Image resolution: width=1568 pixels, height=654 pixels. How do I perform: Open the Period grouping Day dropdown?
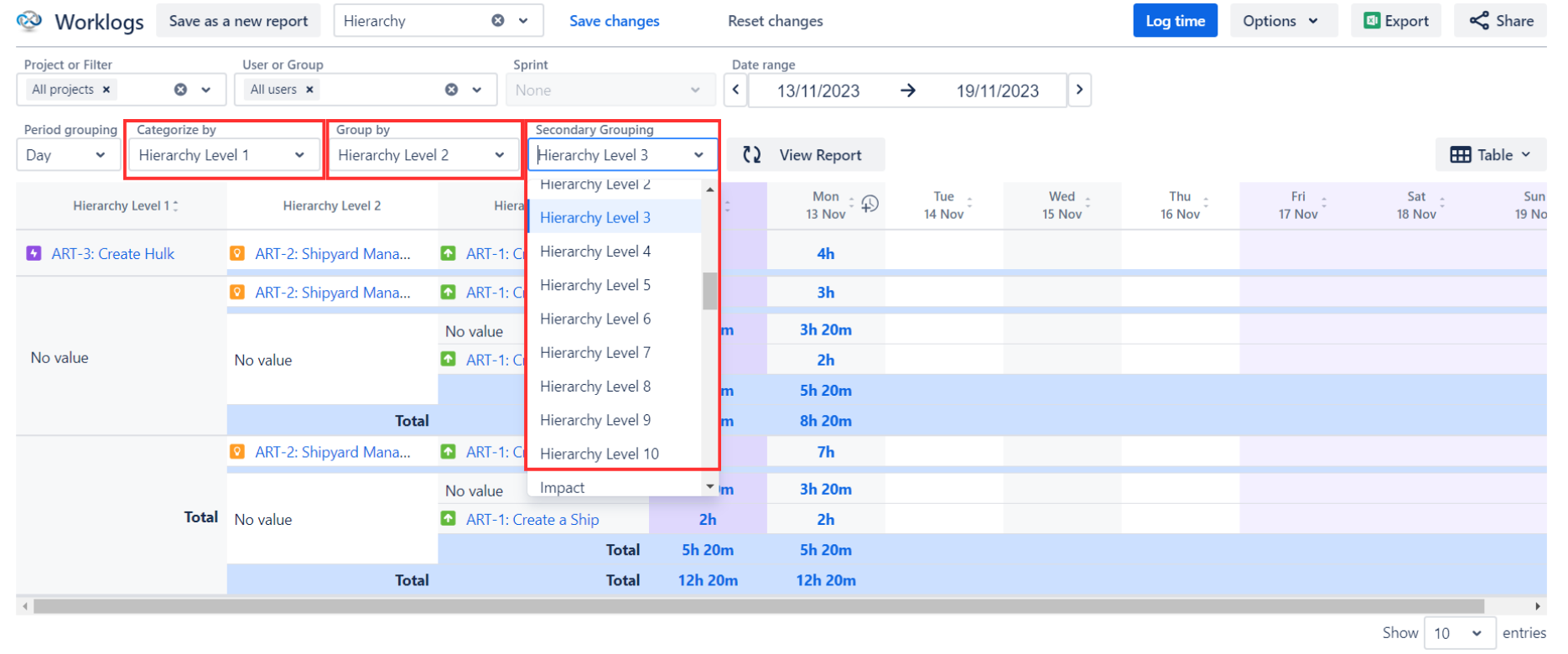pyautogui.click(x=66, y=155)
